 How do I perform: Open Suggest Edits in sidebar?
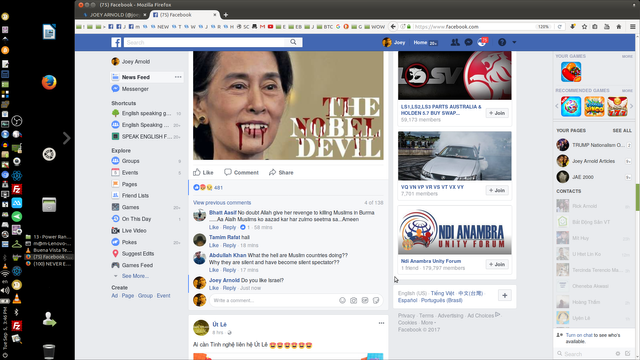(x=138, y=253)
